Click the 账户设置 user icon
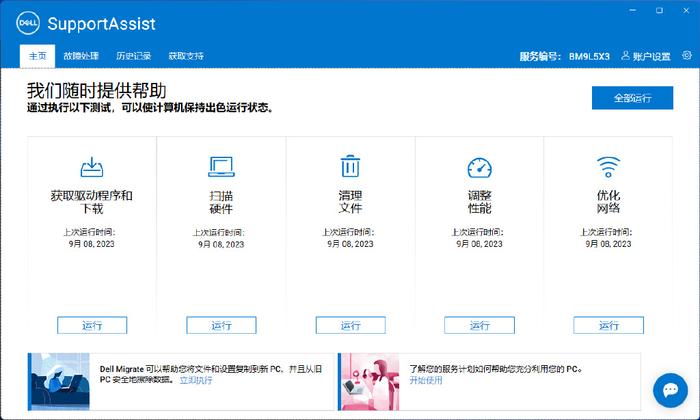 click(x=625, y=55)
